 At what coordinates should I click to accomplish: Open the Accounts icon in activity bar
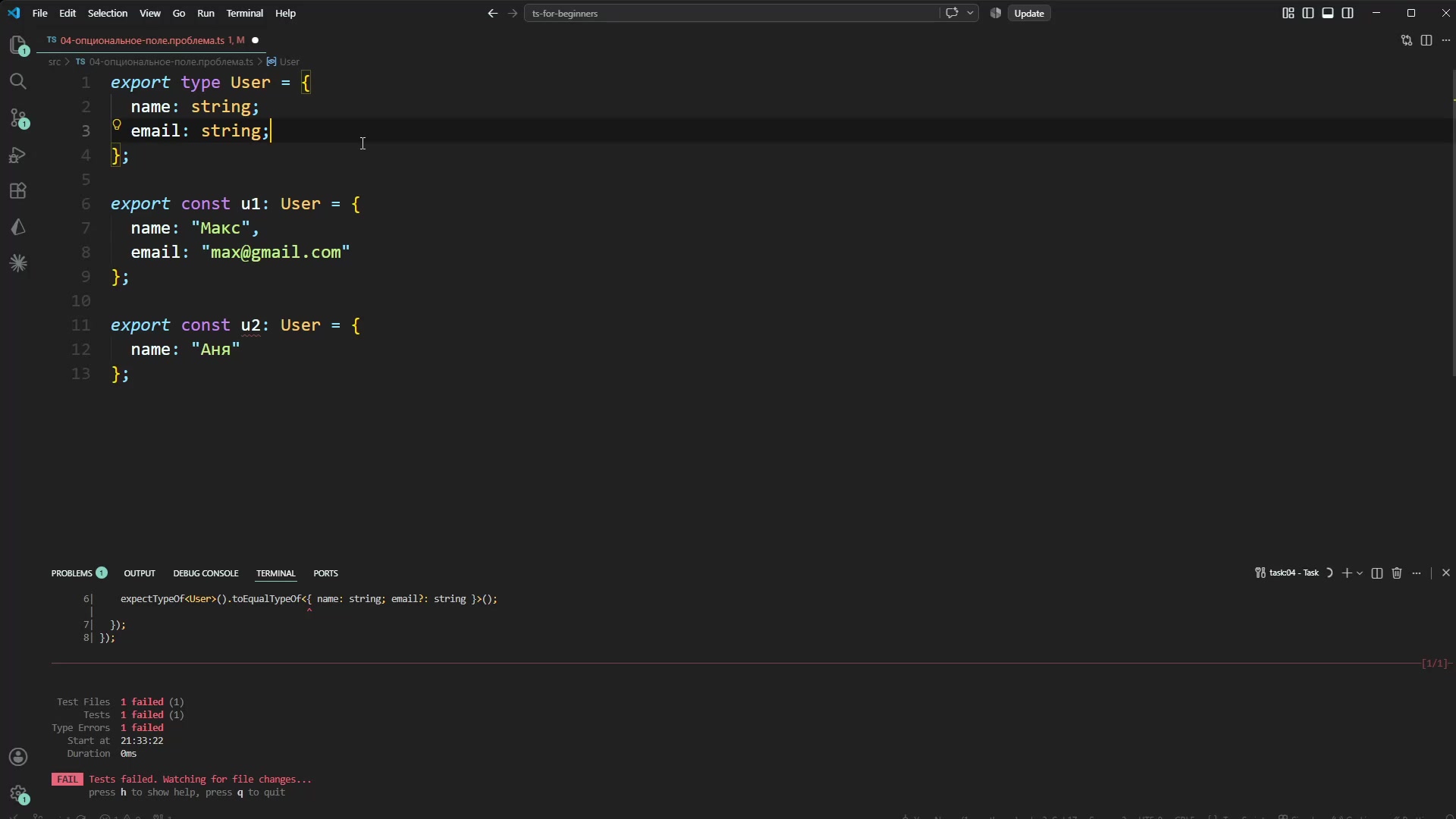click(18, 757)
